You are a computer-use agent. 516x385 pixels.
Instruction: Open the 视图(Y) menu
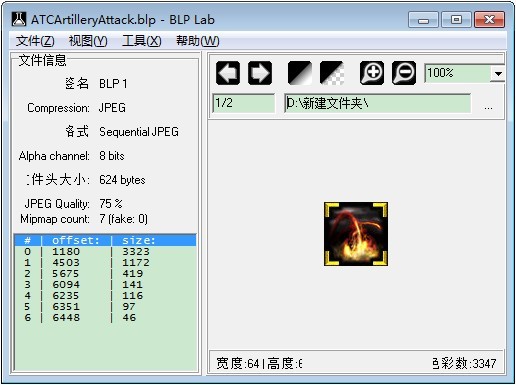point(88,41)
